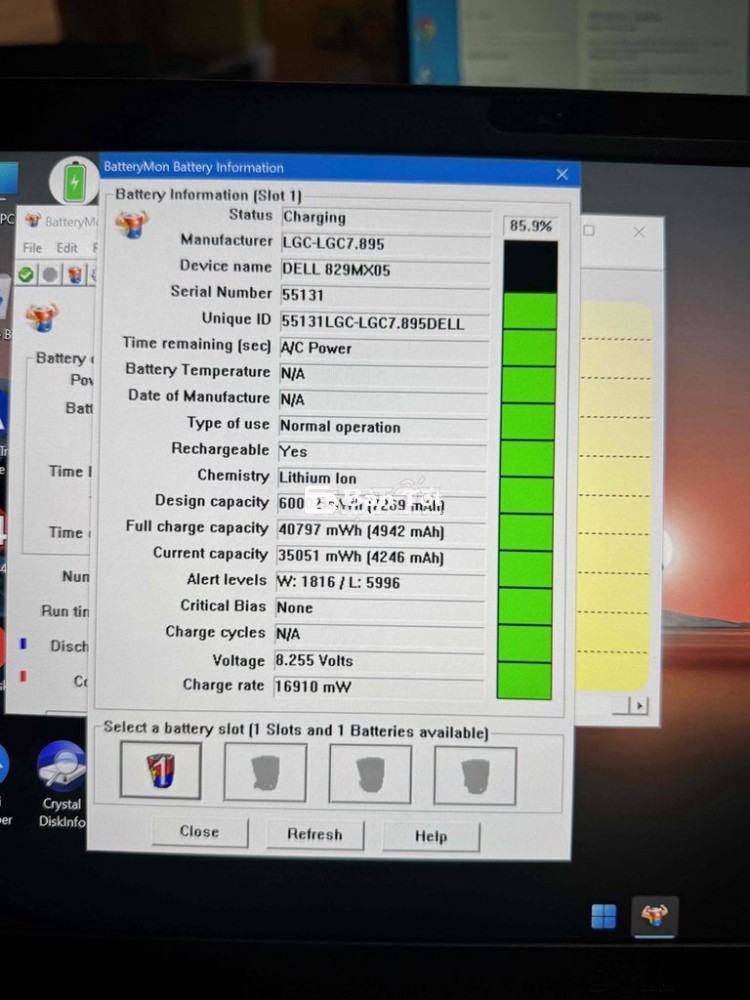Click right scroll arrow in background BatteryMon chart

[639, 705]
